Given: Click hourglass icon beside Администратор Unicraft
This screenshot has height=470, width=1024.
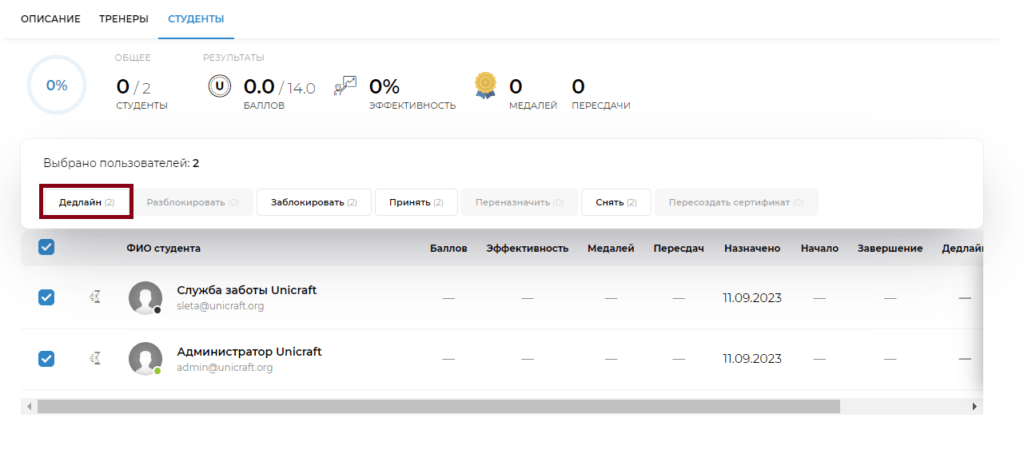Looking at the screenshot, I should click(x=95, y=358).
